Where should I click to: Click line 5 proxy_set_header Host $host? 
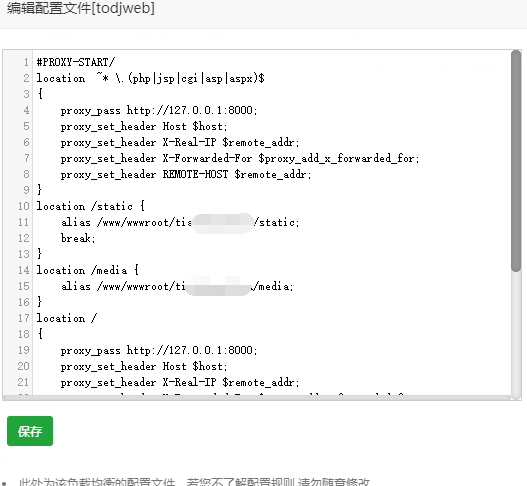tap(144, 127)
